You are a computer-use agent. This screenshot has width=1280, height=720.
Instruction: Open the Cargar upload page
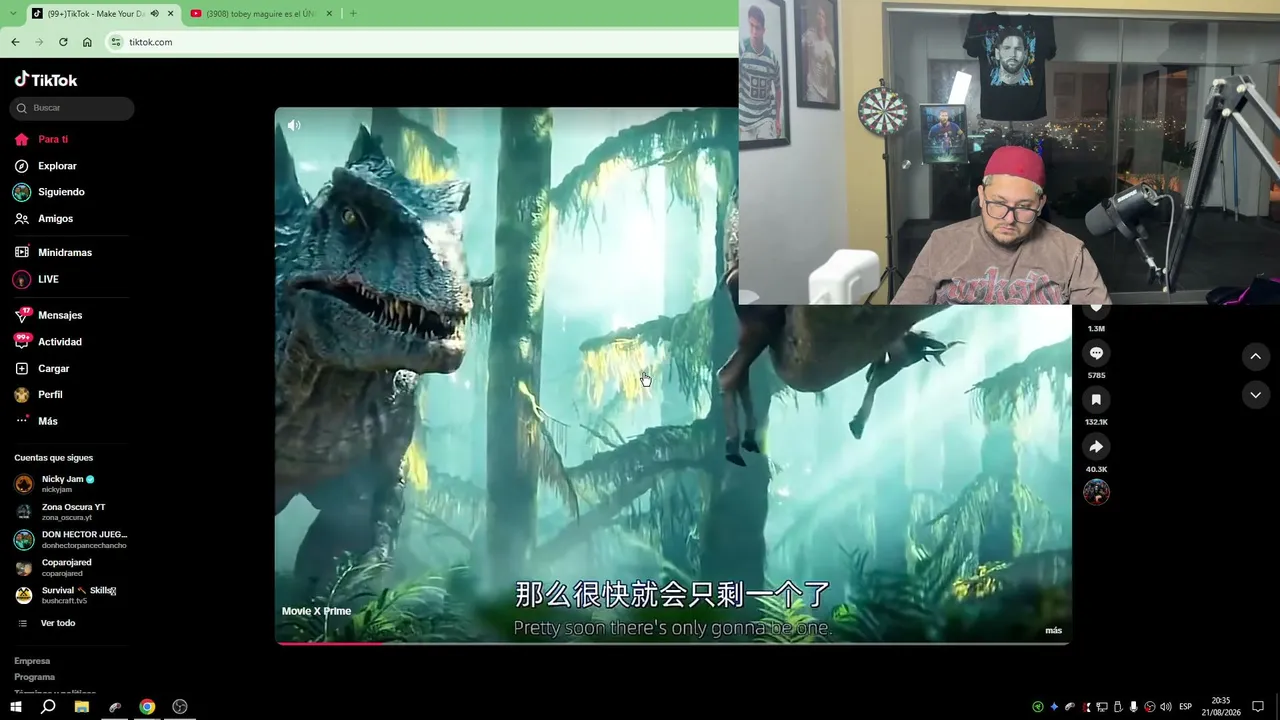pos(43,368)
